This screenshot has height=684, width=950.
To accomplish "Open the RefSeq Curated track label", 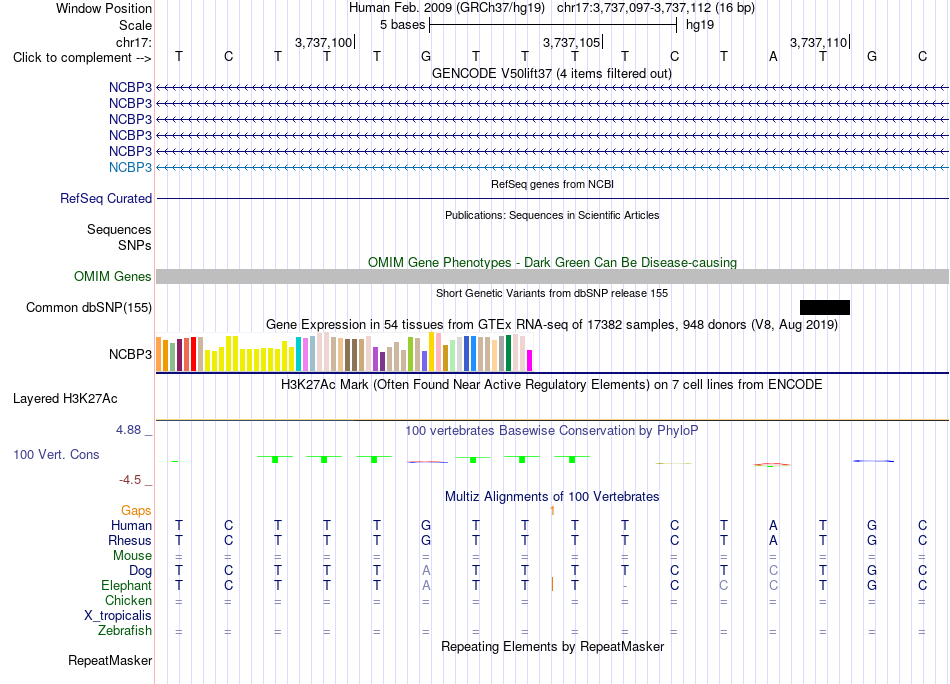I will pyautogui.click(x=106, y=198).
